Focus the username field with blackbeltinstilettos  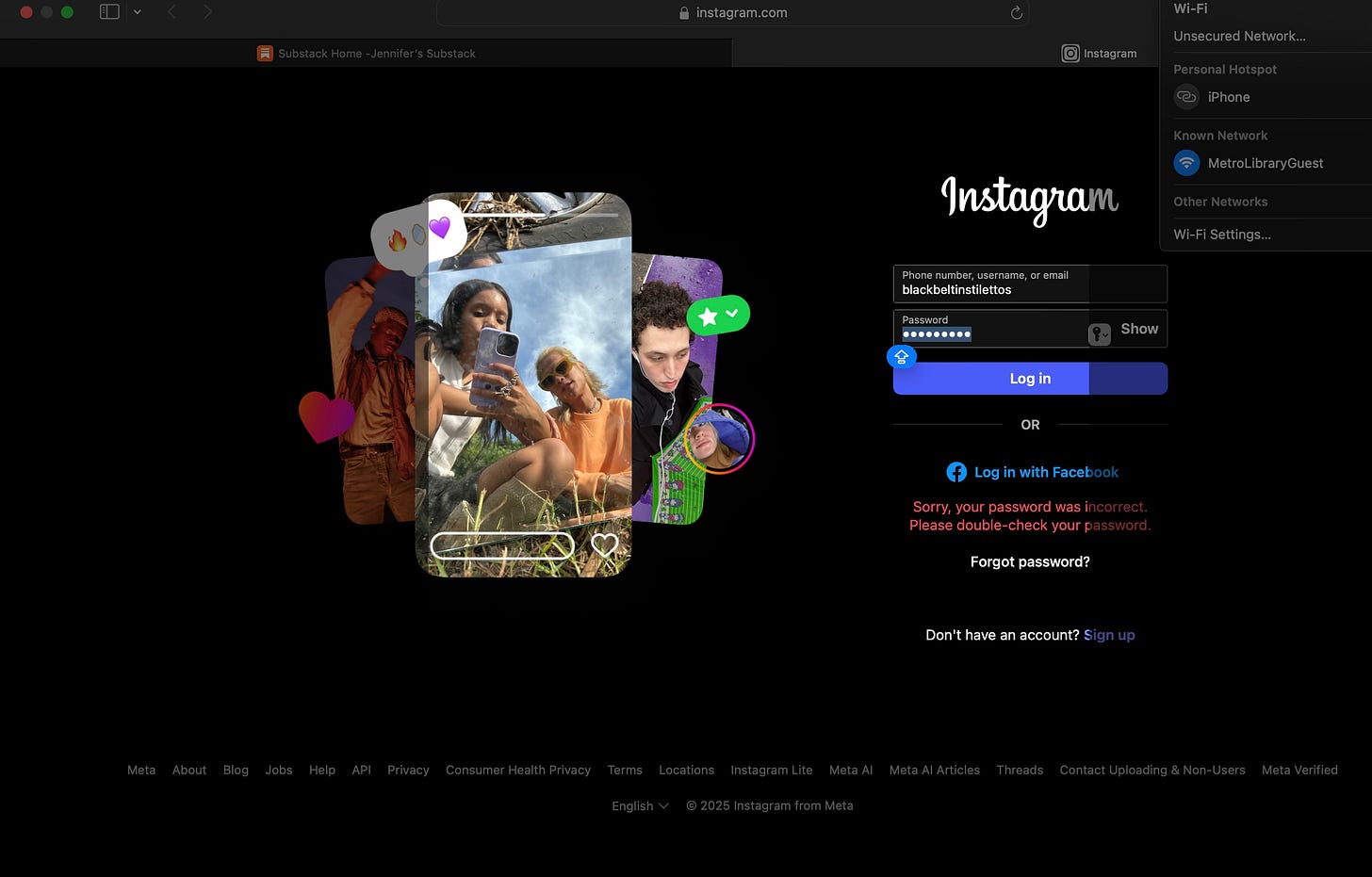(x=1030, y=284)
